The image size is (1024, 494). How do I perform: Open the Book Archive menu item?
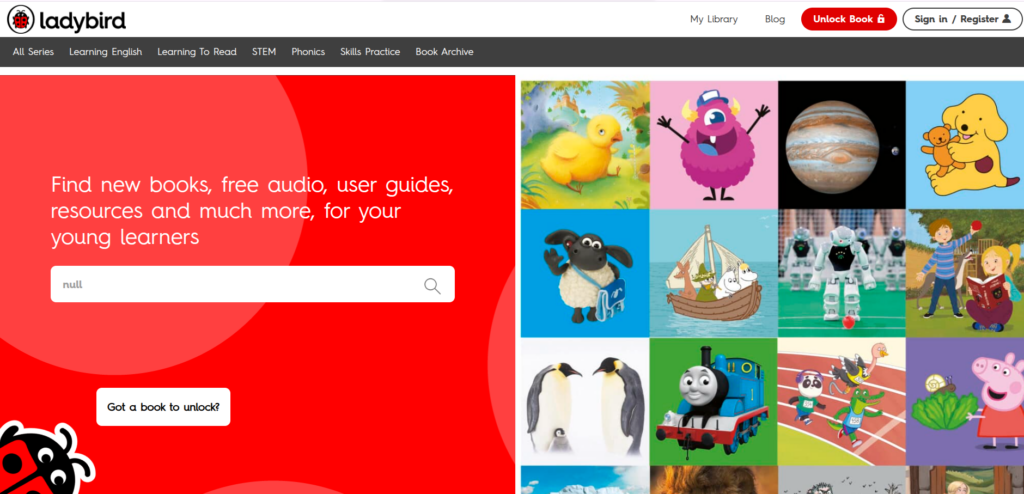[x=444, y=52]
